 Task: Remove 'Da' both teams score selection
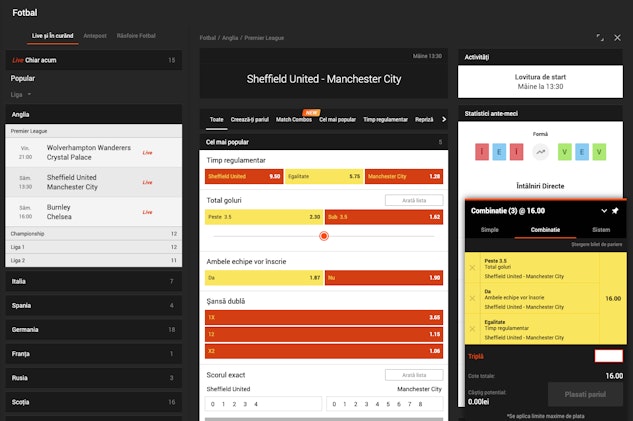473,299
